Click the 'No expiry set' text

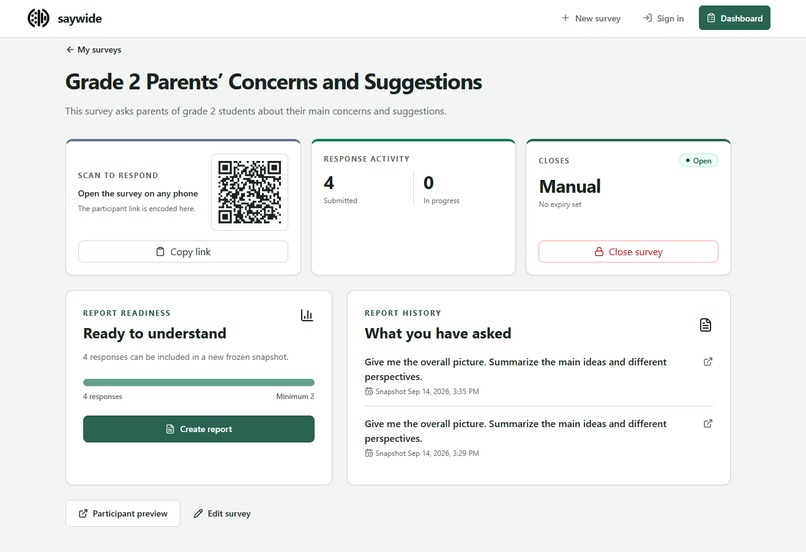click(560, 205)
